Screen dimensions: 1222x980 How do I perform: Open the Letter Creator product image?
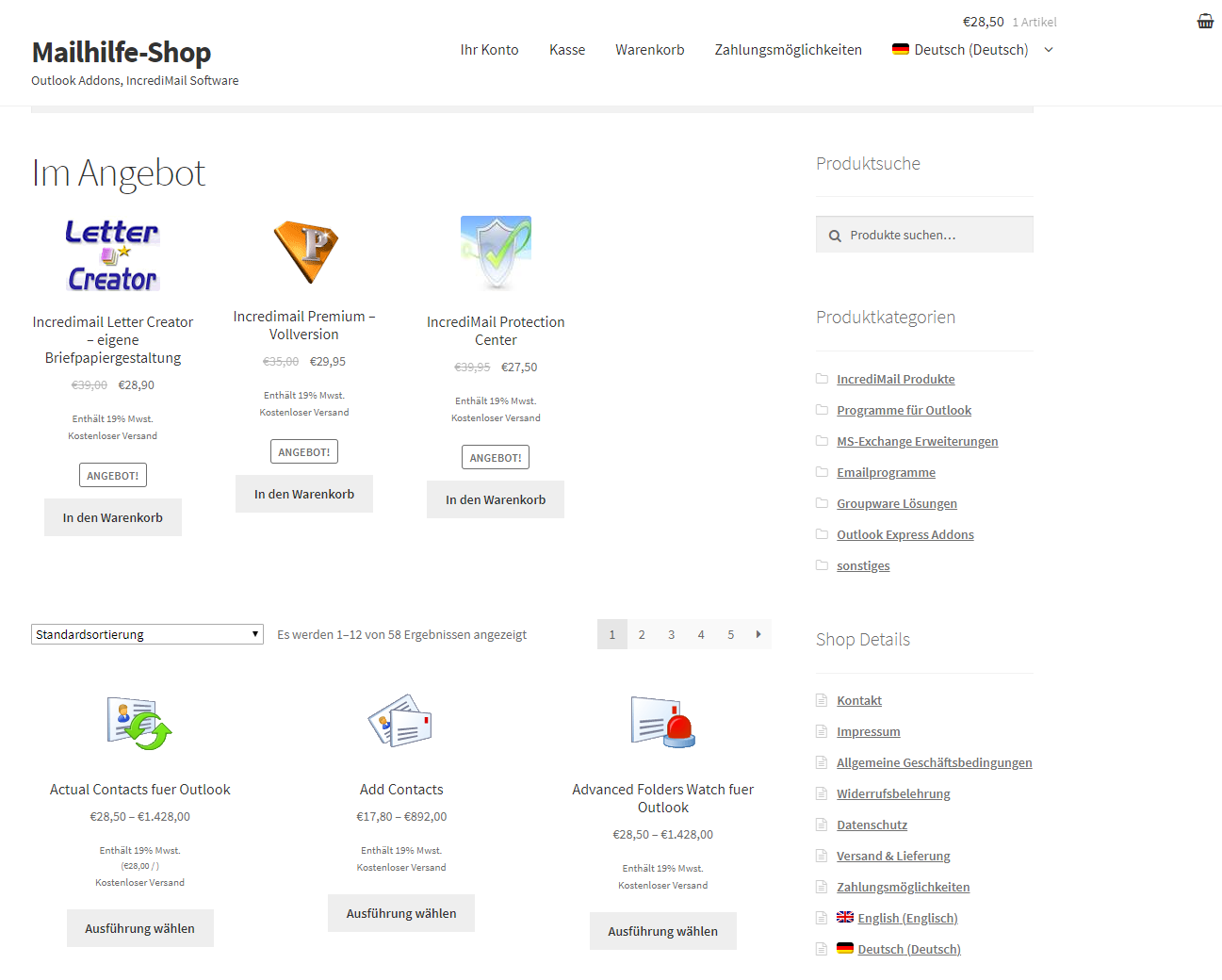pyautogui.click(x=113, y=255)
